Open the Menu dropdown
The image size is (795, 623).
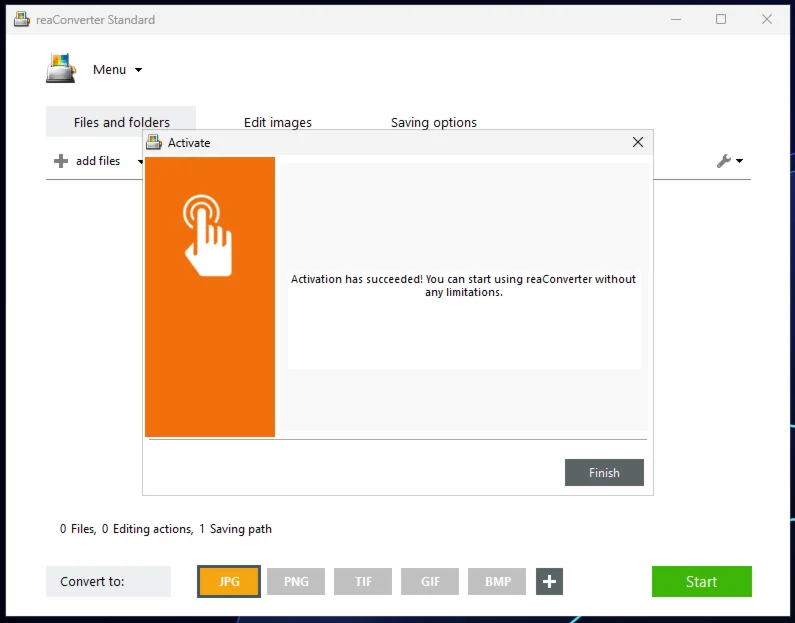pos(117,69)
